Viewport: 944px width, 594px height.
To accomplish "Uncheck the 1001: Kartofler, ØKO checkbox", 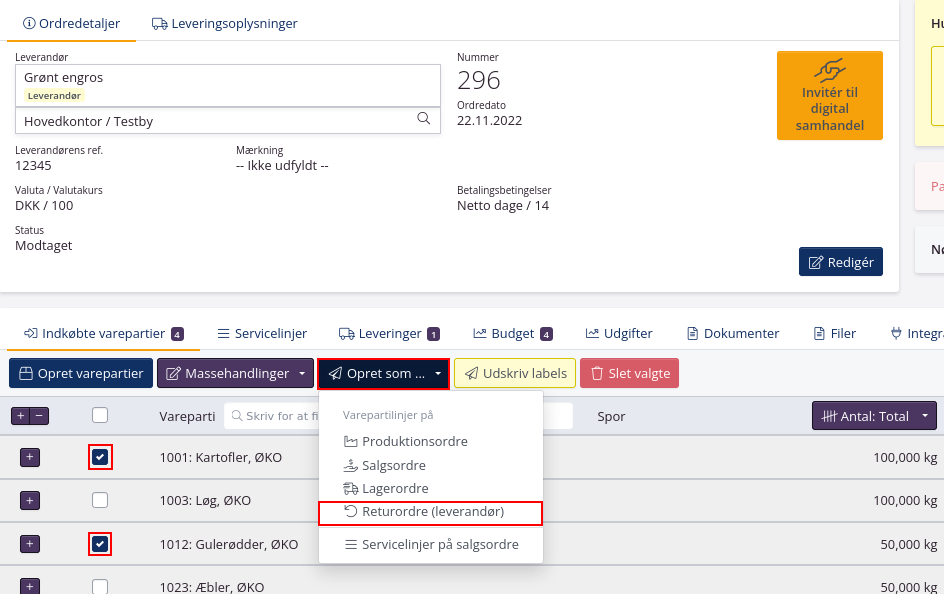I will (100, 457).
